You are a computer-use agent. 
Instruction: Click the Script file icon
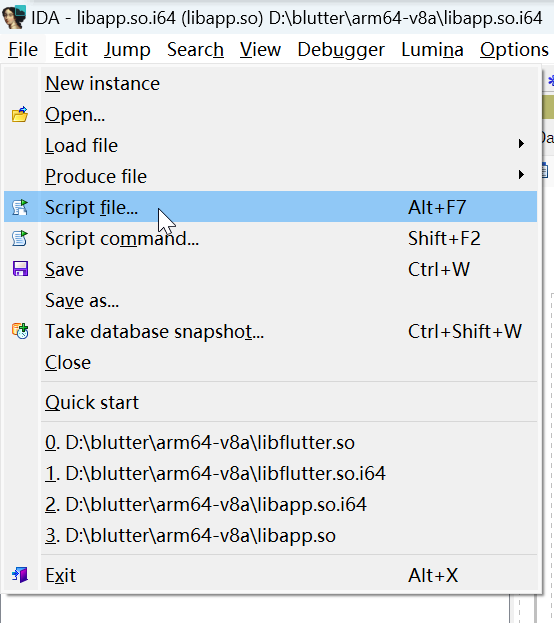click(20, 207)
